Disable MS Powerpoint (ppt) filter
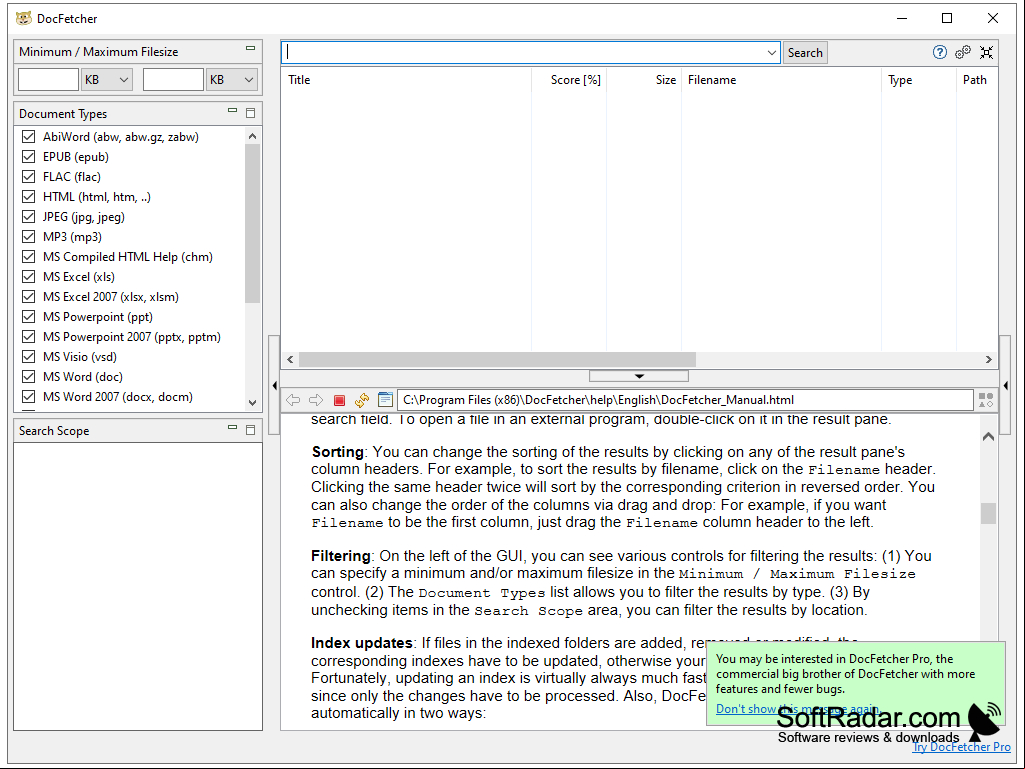 [x=28, y=316]
